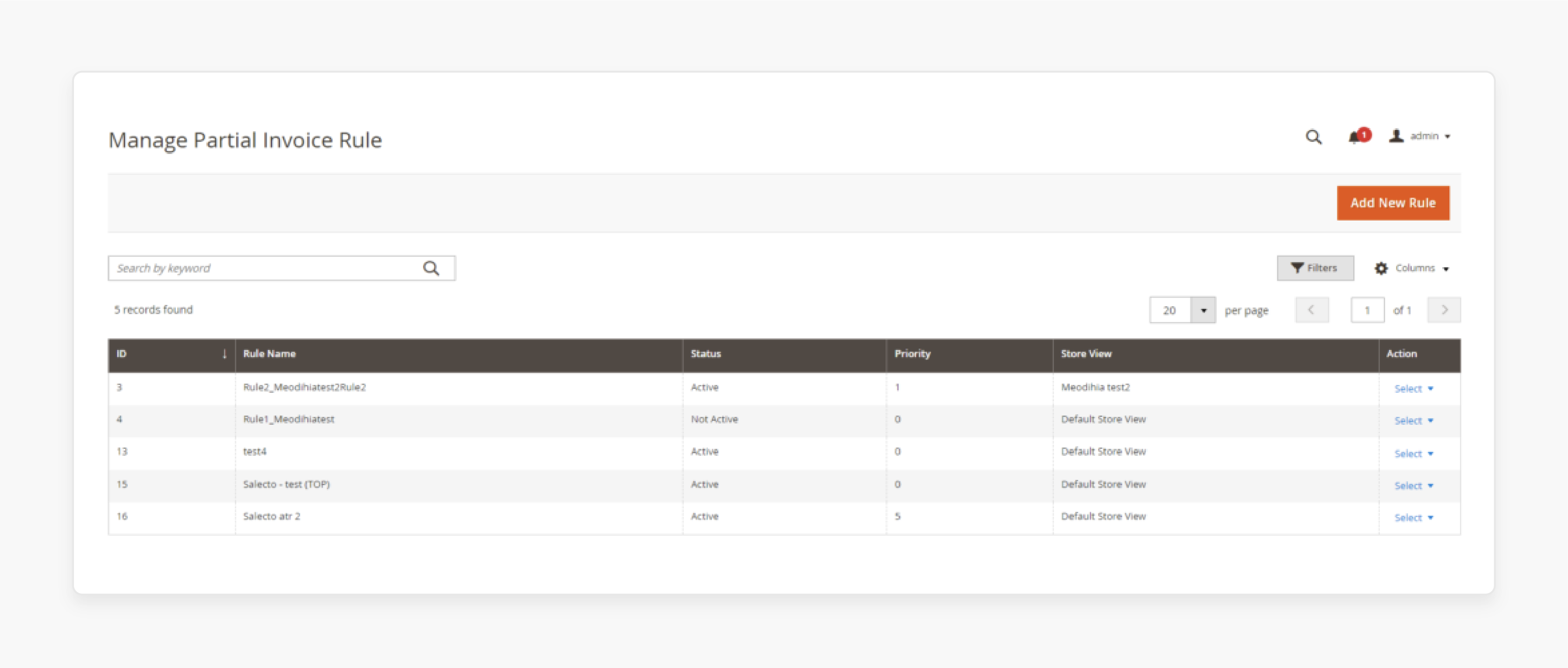Click the current page number field
Screen dimensions: 1568x668
pos(1367,310)
